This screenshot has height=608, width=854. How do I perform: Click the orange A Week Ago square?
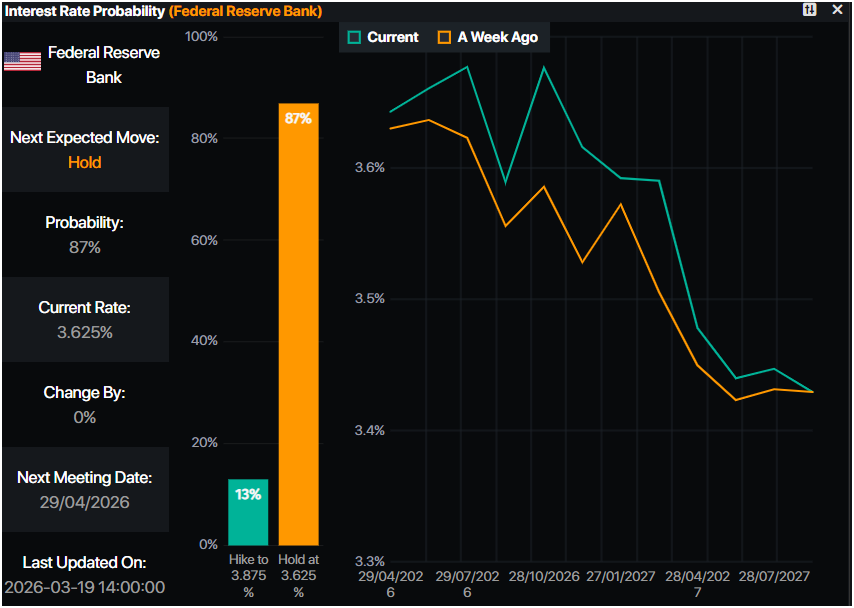coord(444,37)
